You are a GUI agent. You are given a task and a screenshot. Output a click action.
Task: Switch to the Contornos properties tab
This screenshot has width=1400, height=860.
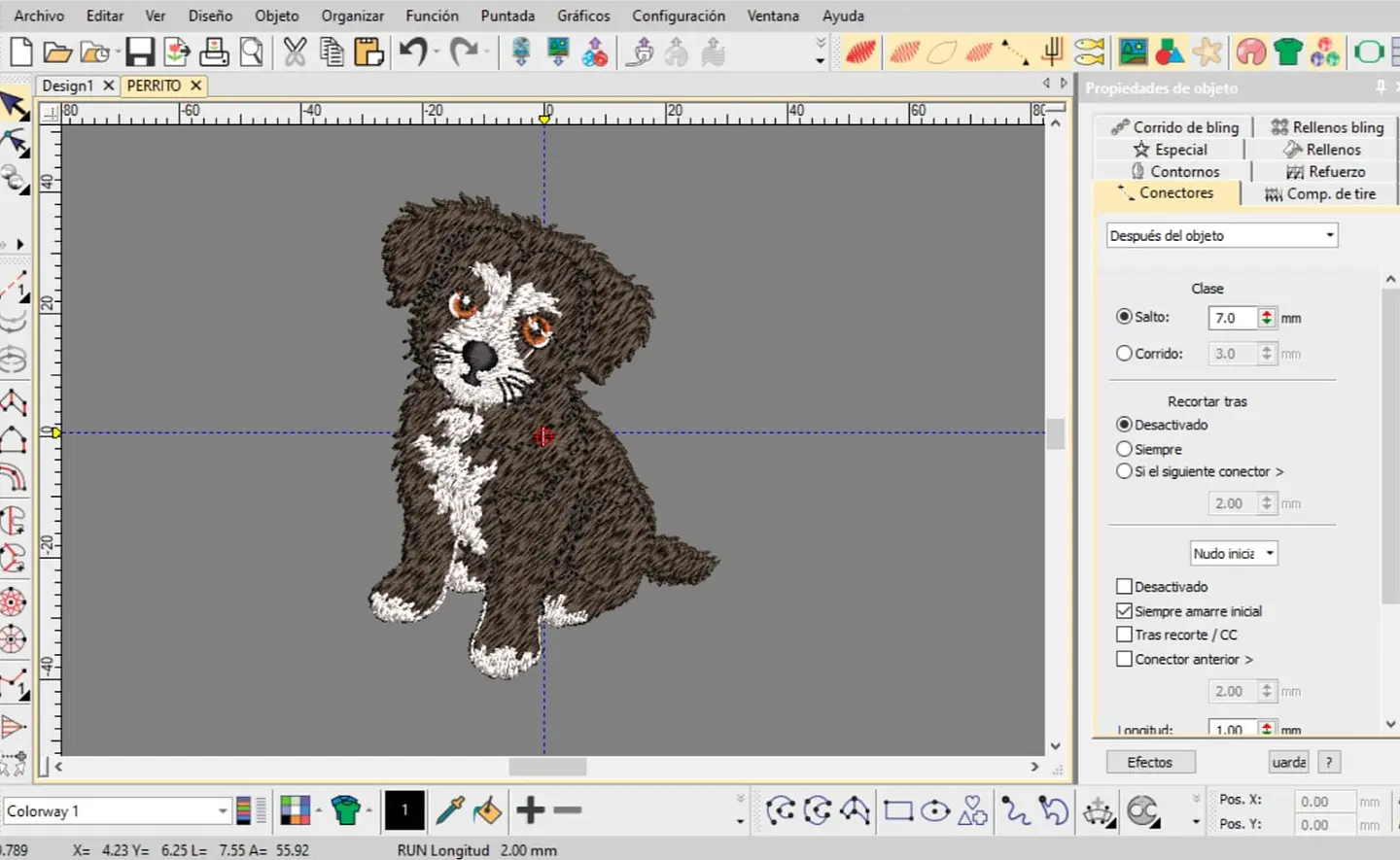pyautogui.click(x=1174, y=171)
